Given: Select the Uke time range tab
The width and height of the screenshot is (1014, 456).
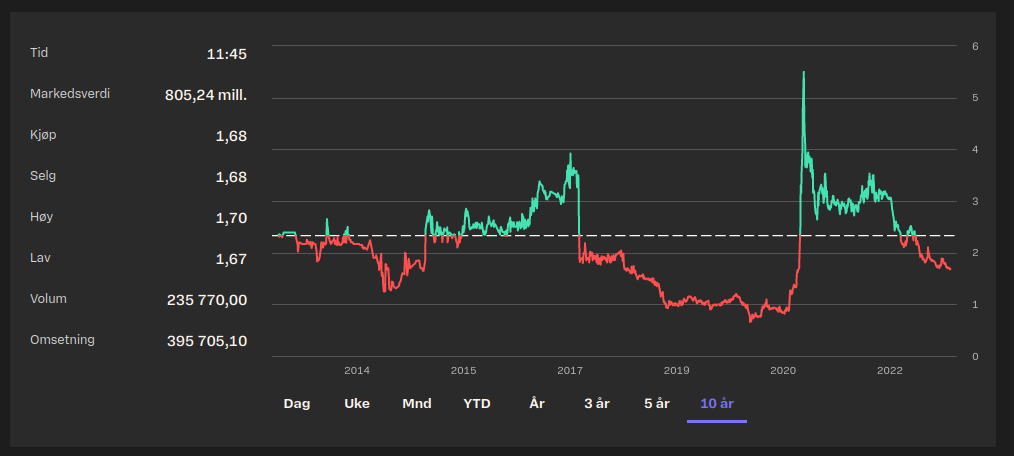Looking at the screenshot, I should tap(357, 404).
